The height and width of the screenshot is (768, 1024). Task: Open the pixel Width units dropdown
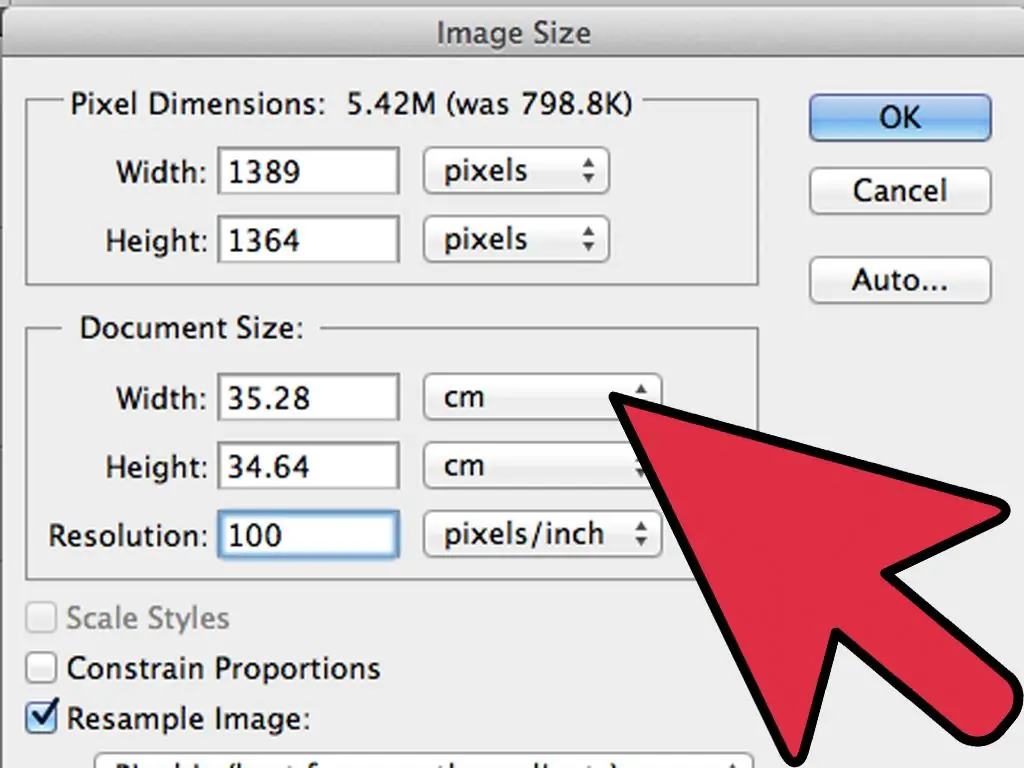pyautogui.click(x=516, y=171)
